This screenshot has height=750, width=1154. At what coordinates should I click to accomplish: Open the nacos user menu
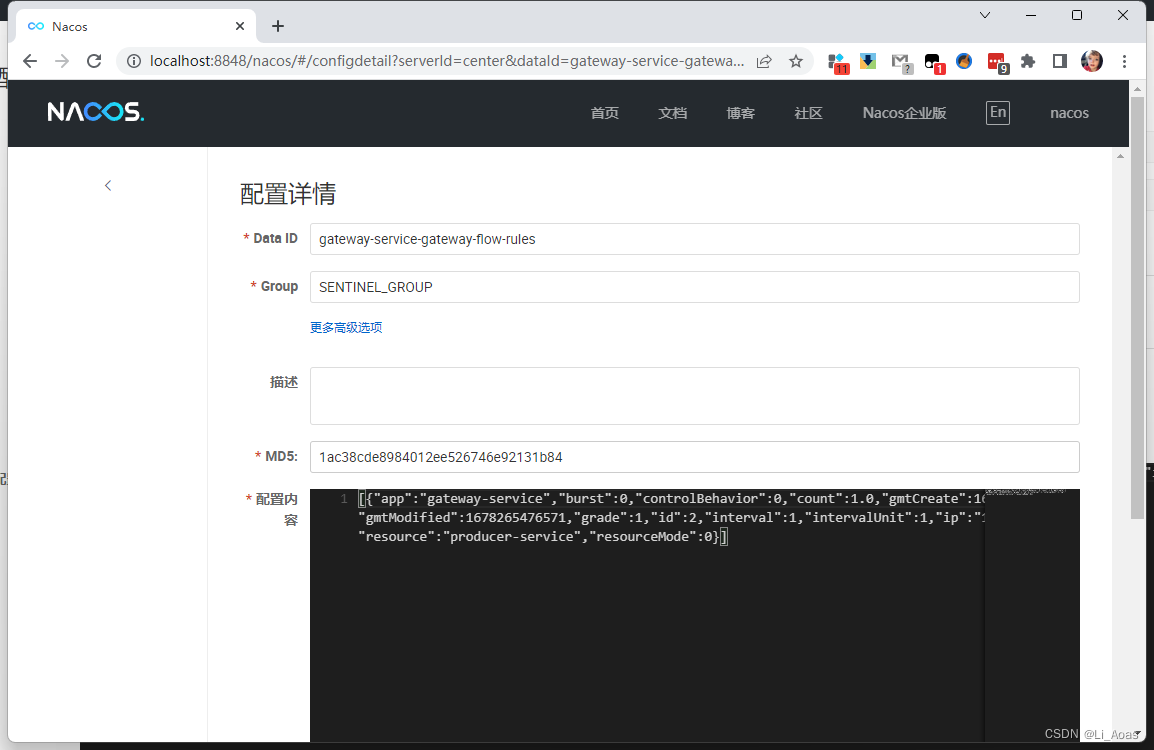pos(1069,113)
